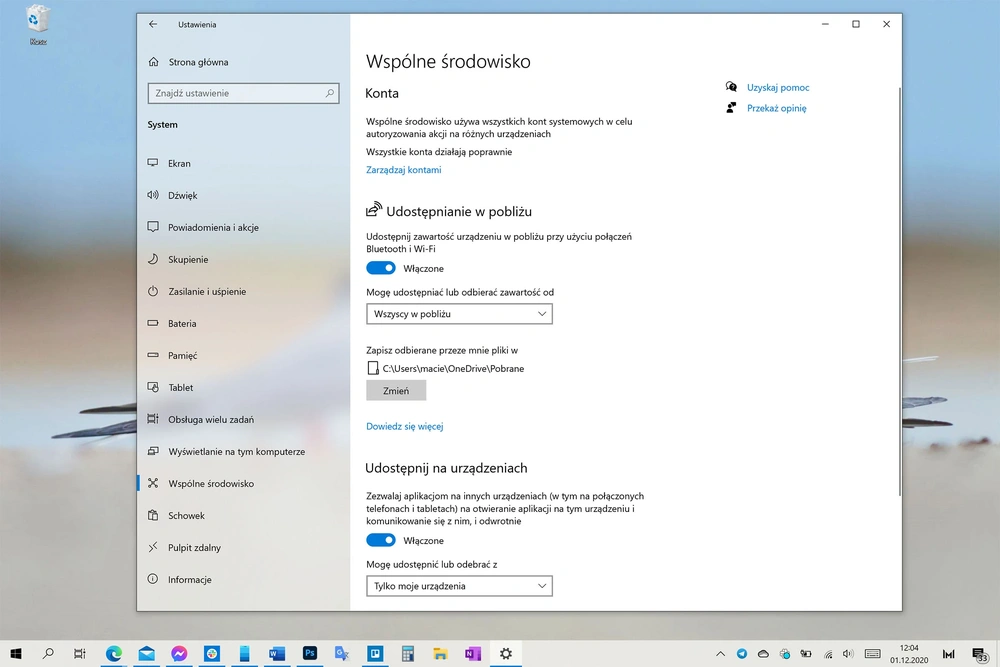The height and width of the screenshot is (667, 1000).
Task: Click the settings window vertical scrollbar
Action: (x=899, y=291)
